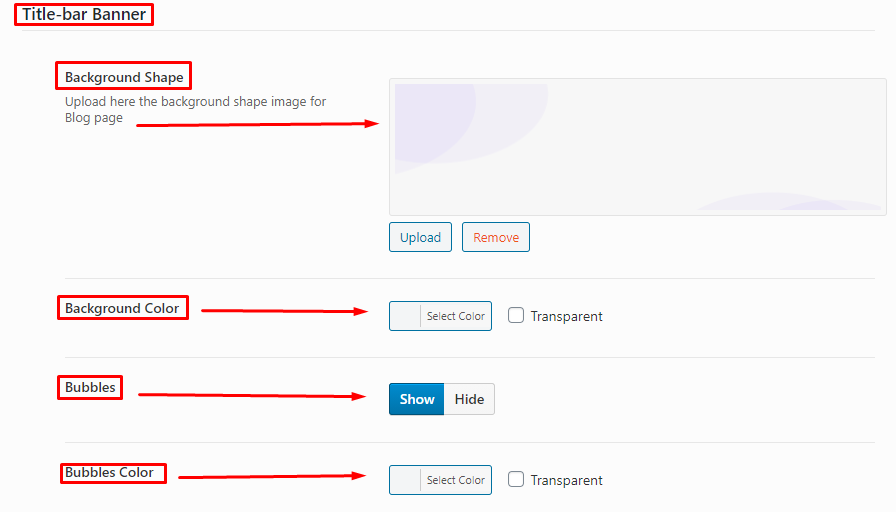
Task: Set Bubbles to Show
Action: [417, 399]
